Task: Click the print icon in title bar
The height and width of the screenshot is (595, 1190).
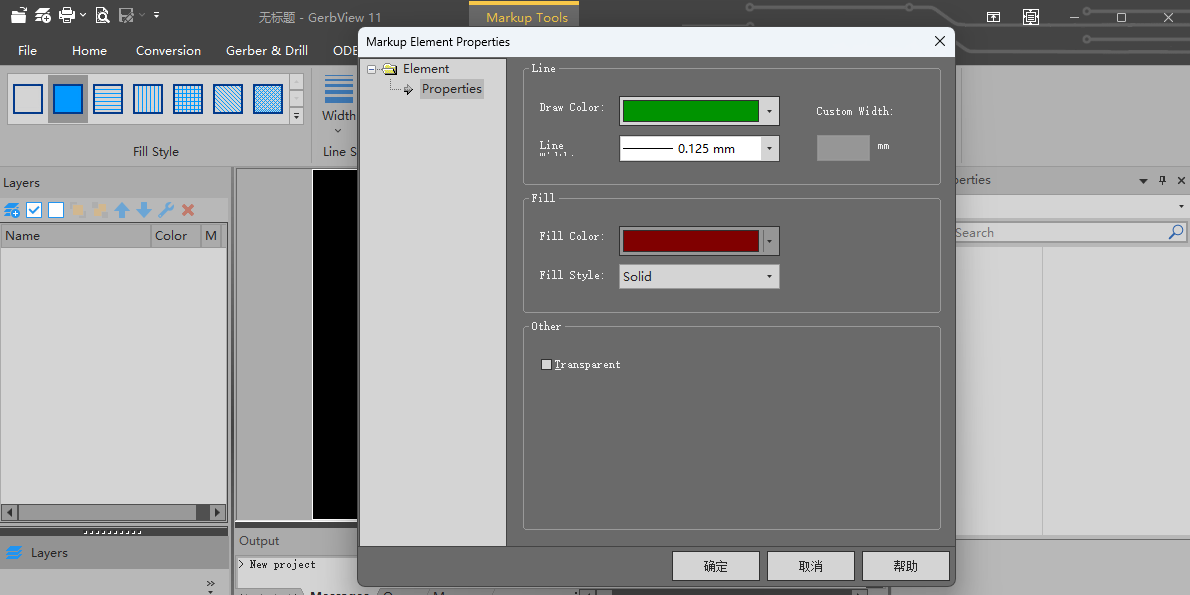Action: coord(67,15)
